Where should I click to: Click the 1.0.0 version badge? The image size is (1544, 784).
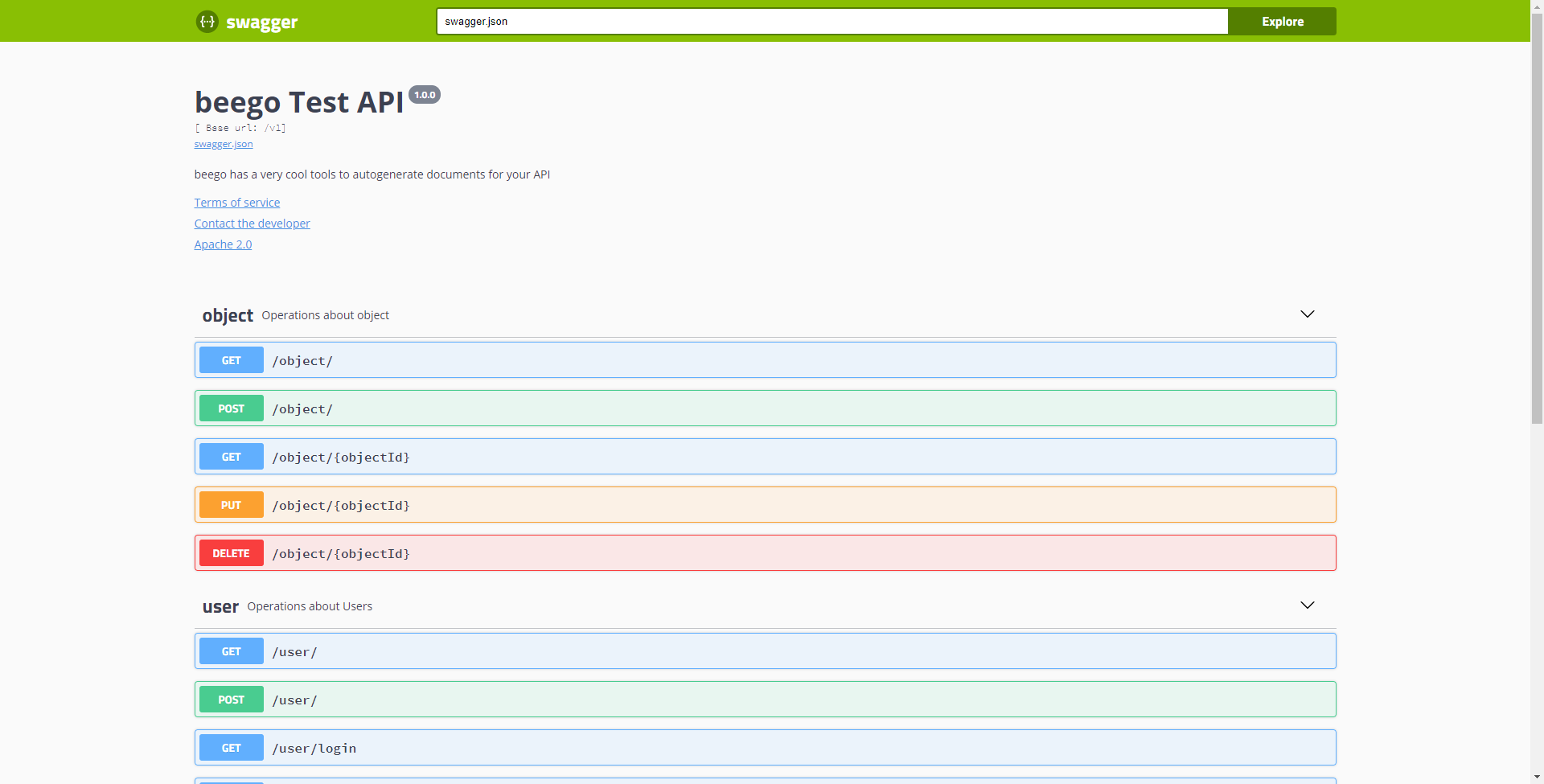425,95
